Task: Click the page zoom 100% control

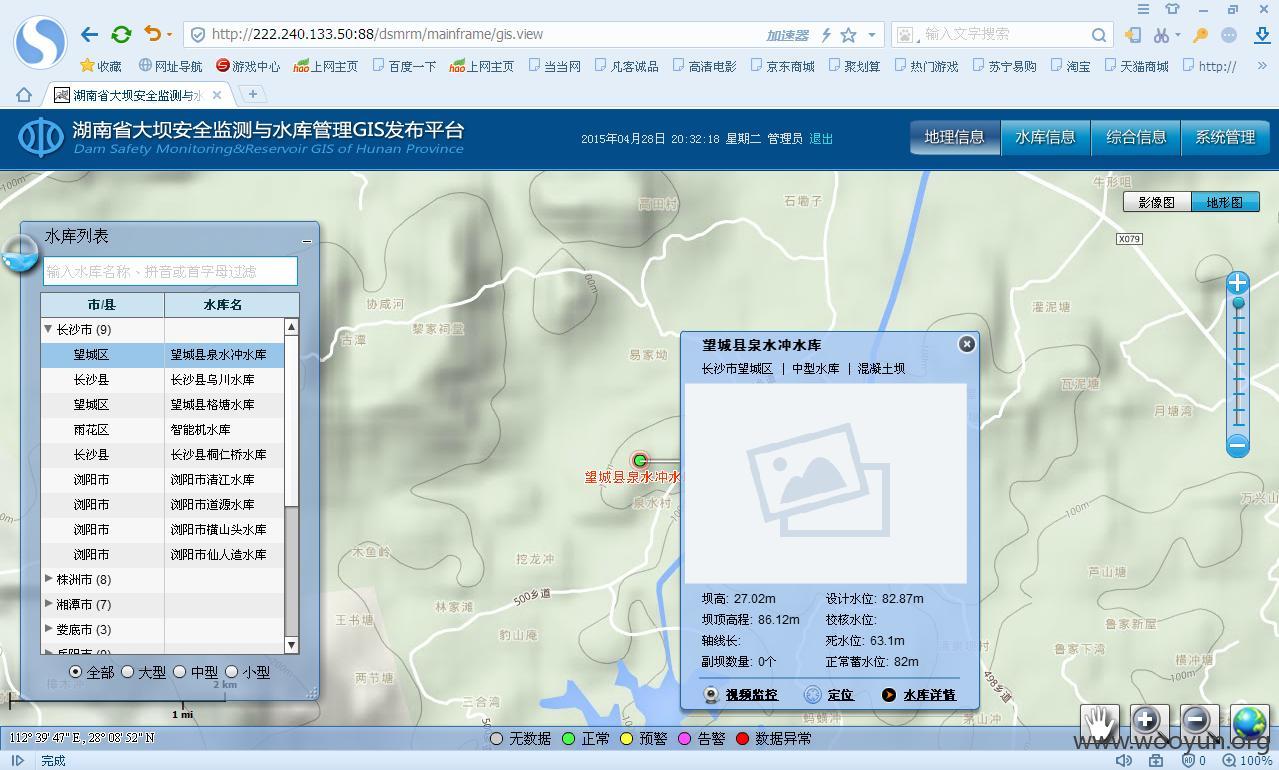Action: click(1247, 760)
